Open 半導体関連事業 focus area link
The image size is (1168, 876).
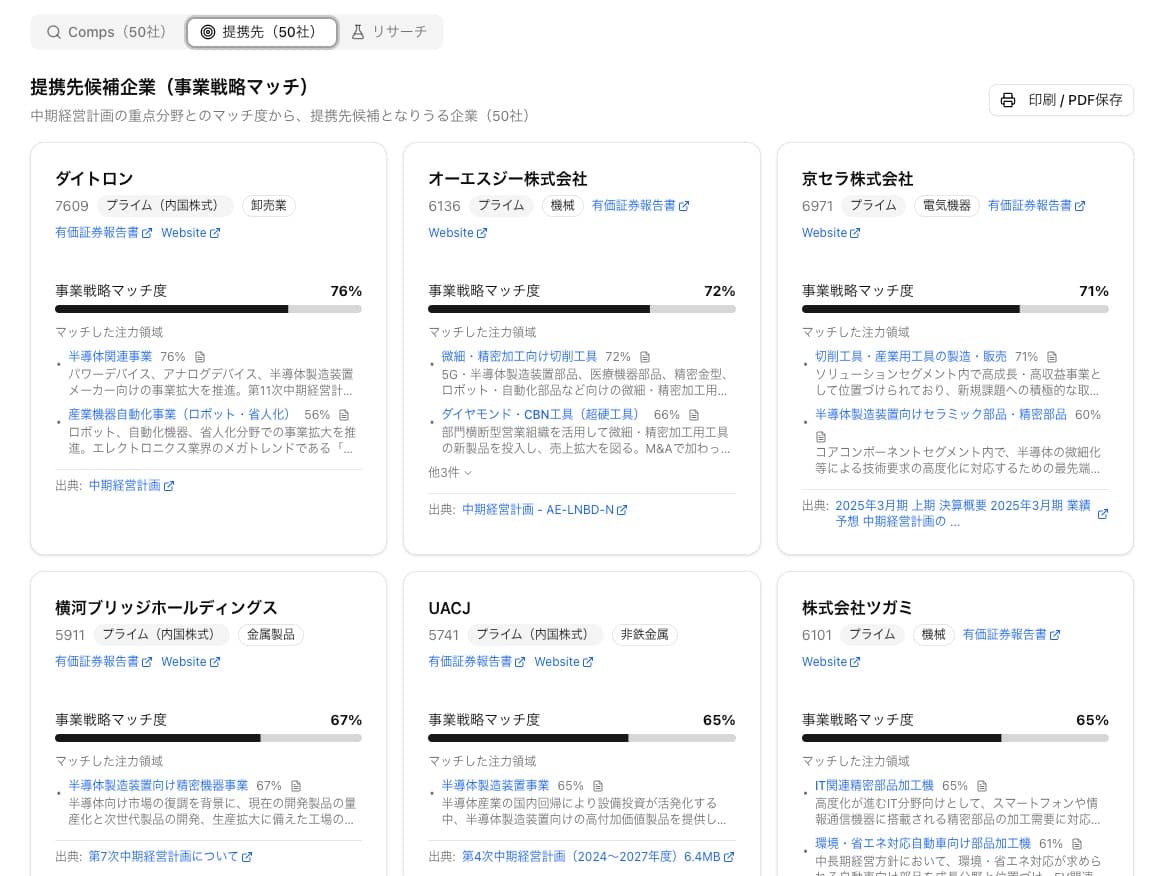110,357
